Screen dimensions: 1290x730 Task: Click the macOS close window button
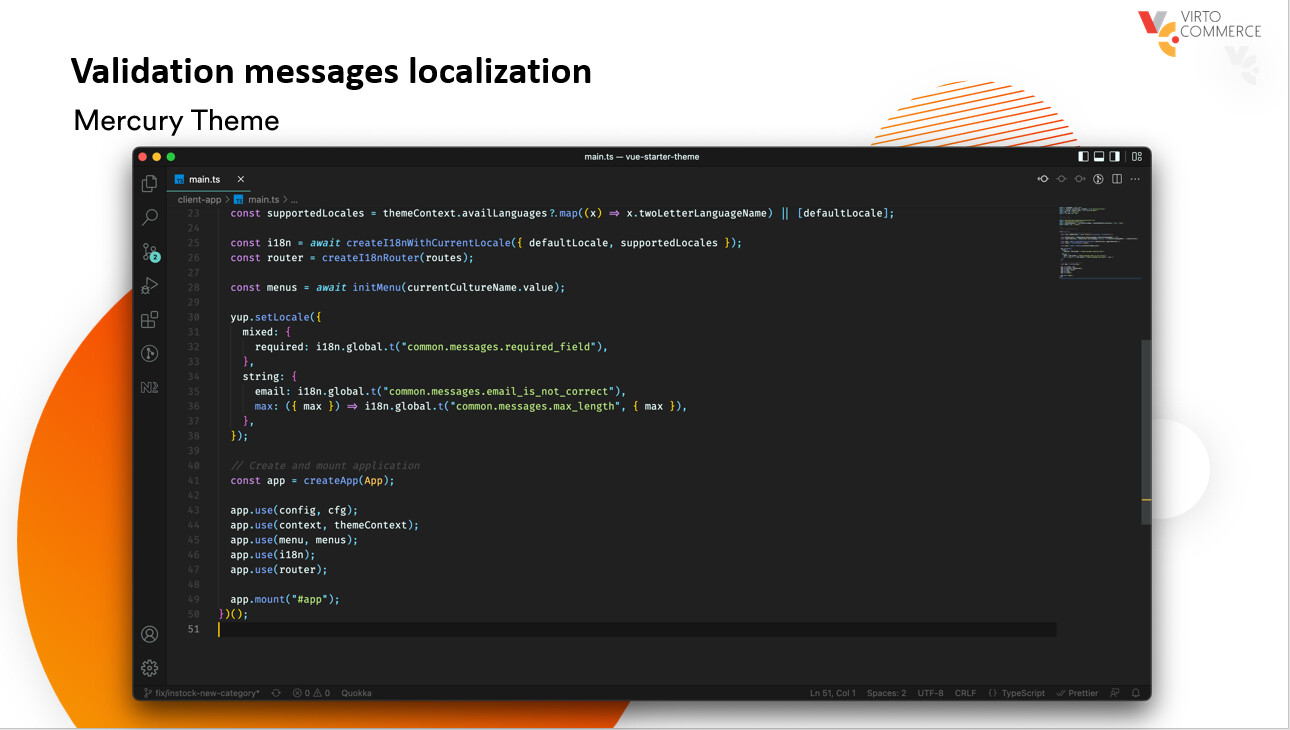[x=142, y=157]
